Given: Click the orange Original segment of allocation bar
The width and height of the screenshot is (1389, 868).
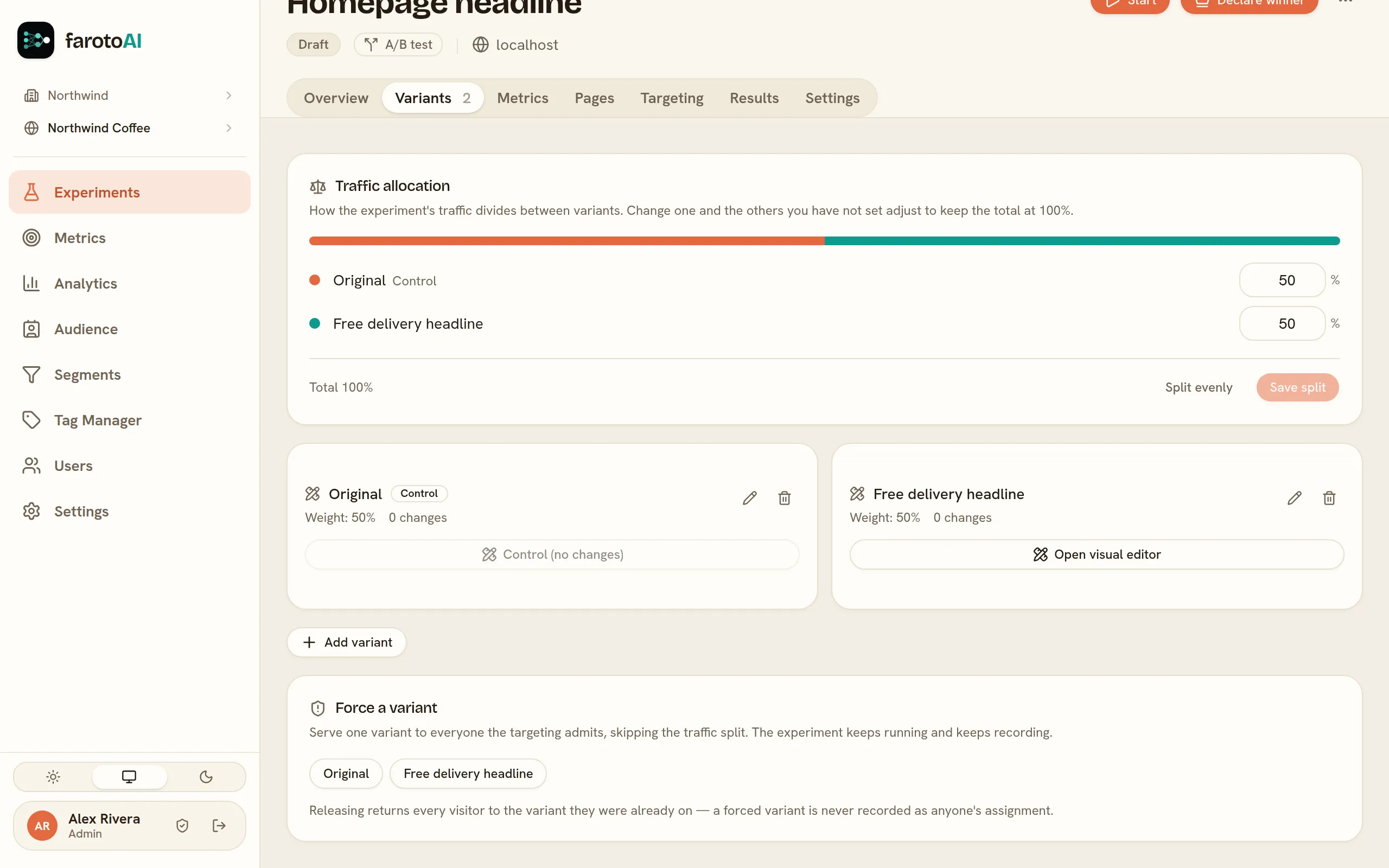Looking at the screenshot, I should click(566, 241).
